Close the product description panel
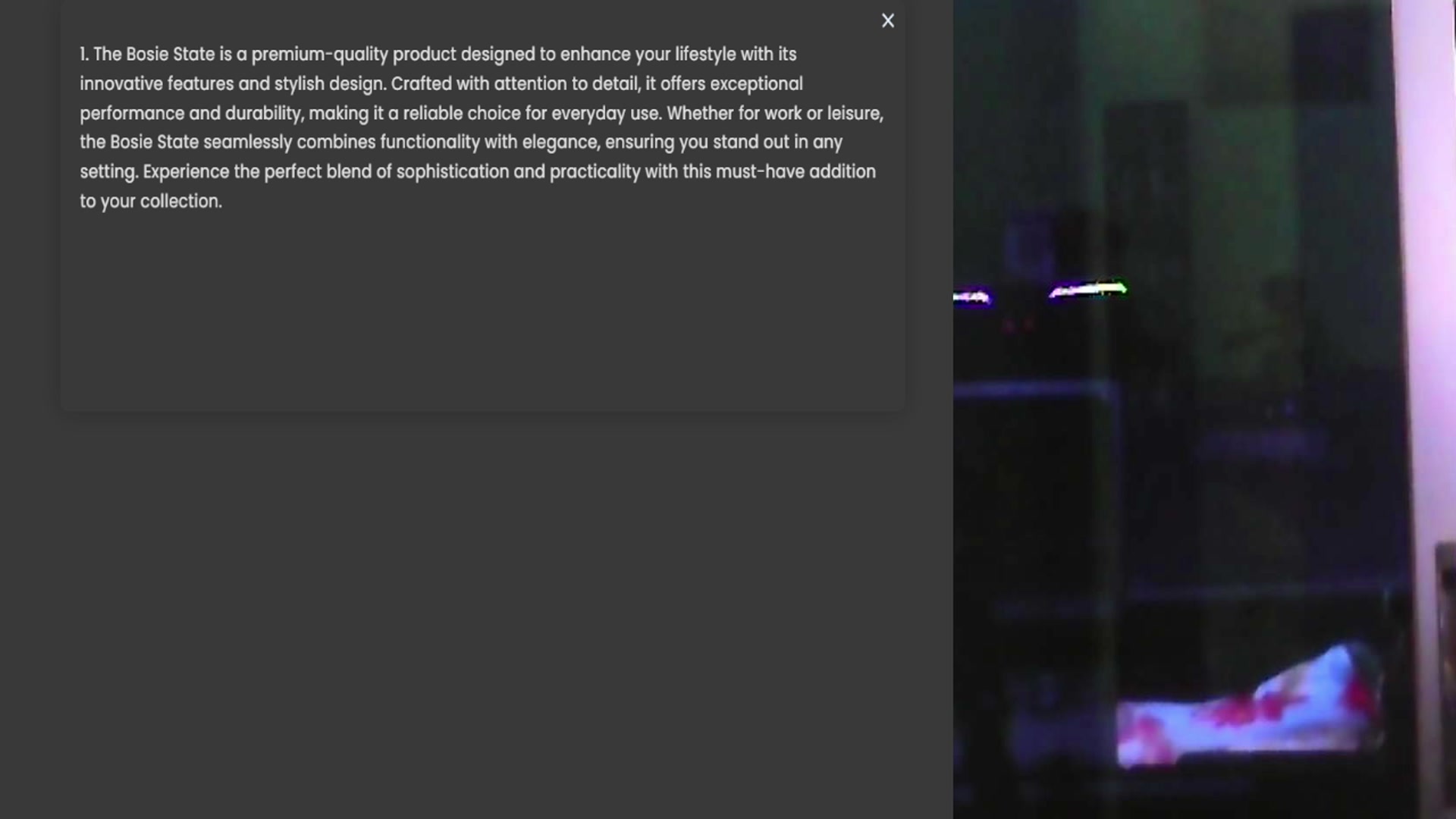Screen dimensions: 1456x819 [888, 21]
